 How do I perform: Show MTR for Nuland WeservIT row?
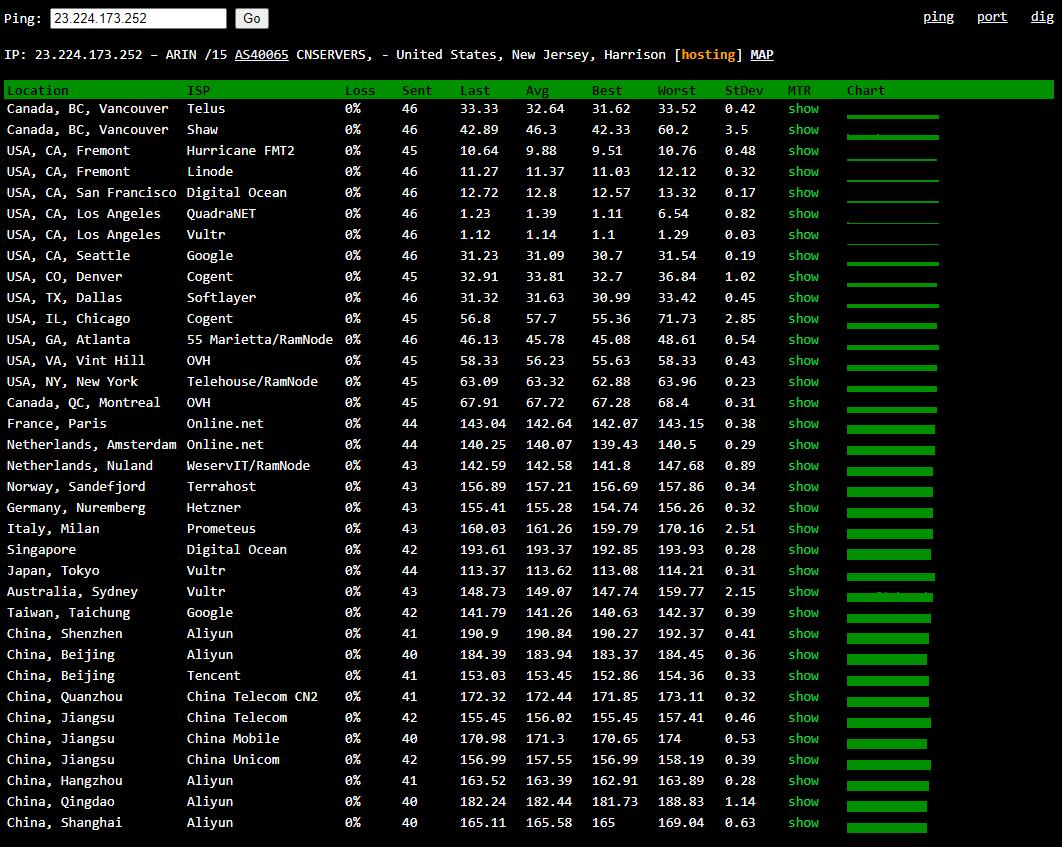click(803, 465)
